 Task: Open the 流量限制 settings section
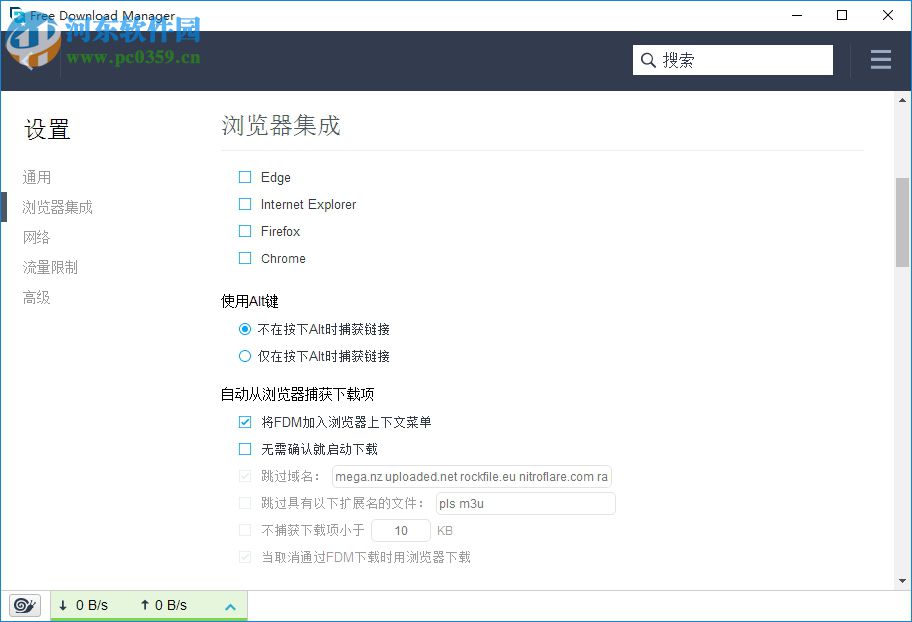click(x=50, y=267)
